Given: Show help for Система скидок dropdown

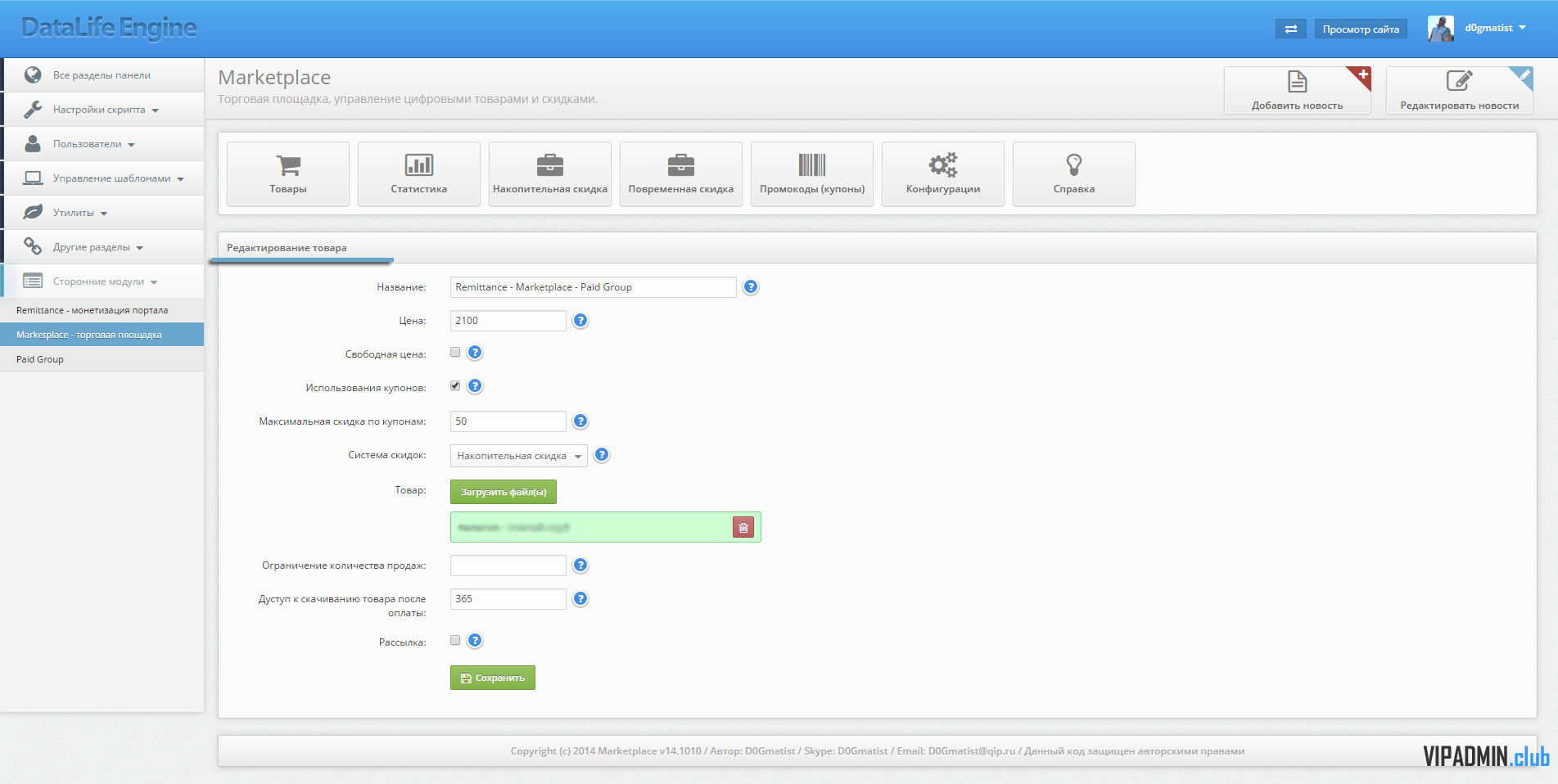Looking at the screenshot, I should tap(602, 455).
